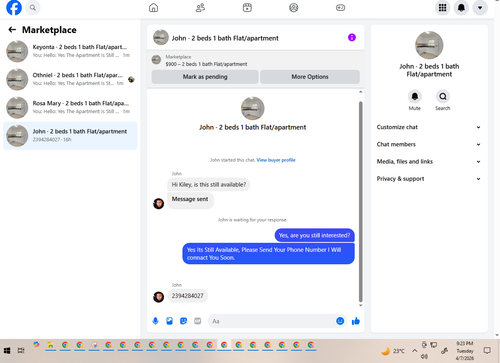Send a thumbs-up like

[356, 321]
